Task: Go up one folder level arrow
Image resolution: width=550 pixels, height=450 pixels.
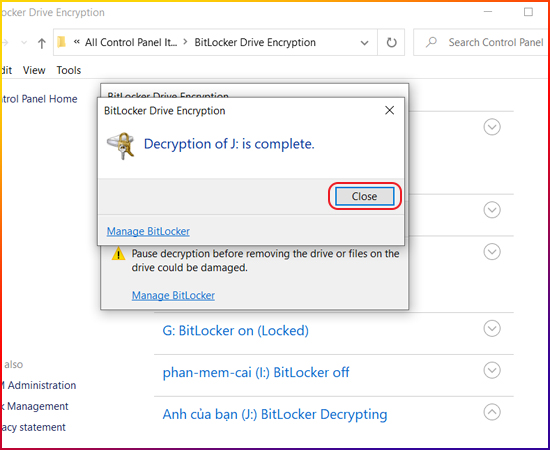Action: (x=42, y=43)
